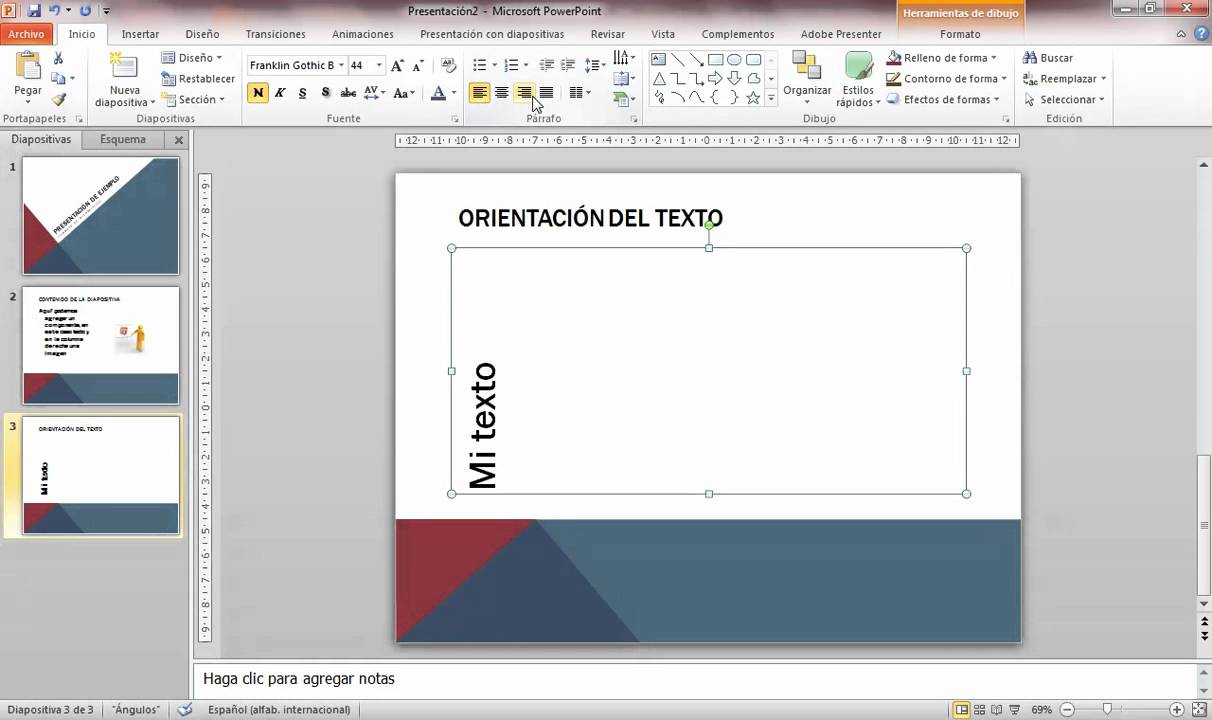Select slide 1 thumbnail
The height and width of the screenshot is (720, 1212).
[x=101, y=215]
